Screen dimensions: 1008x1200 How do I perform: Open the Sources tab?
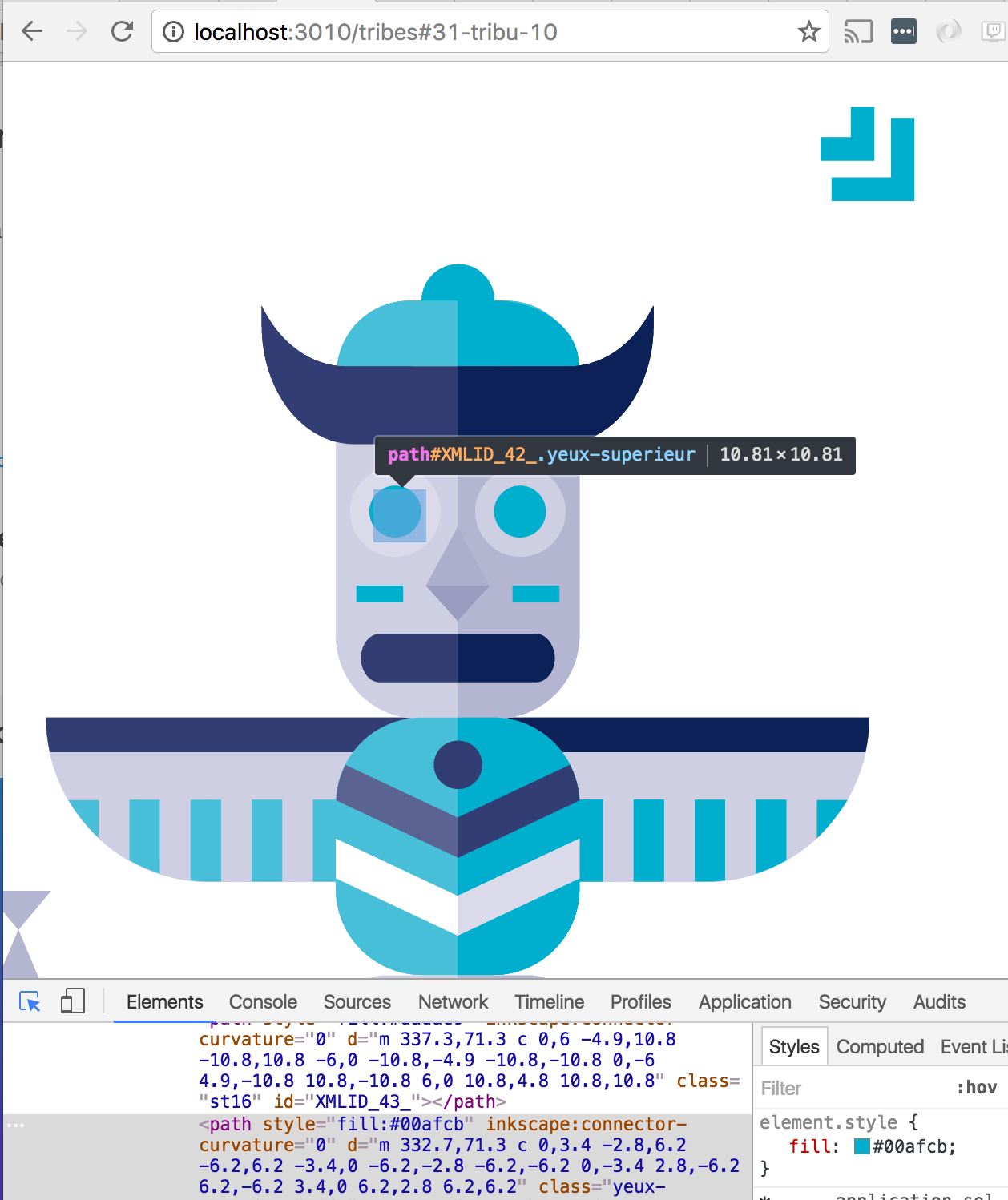357,1002
